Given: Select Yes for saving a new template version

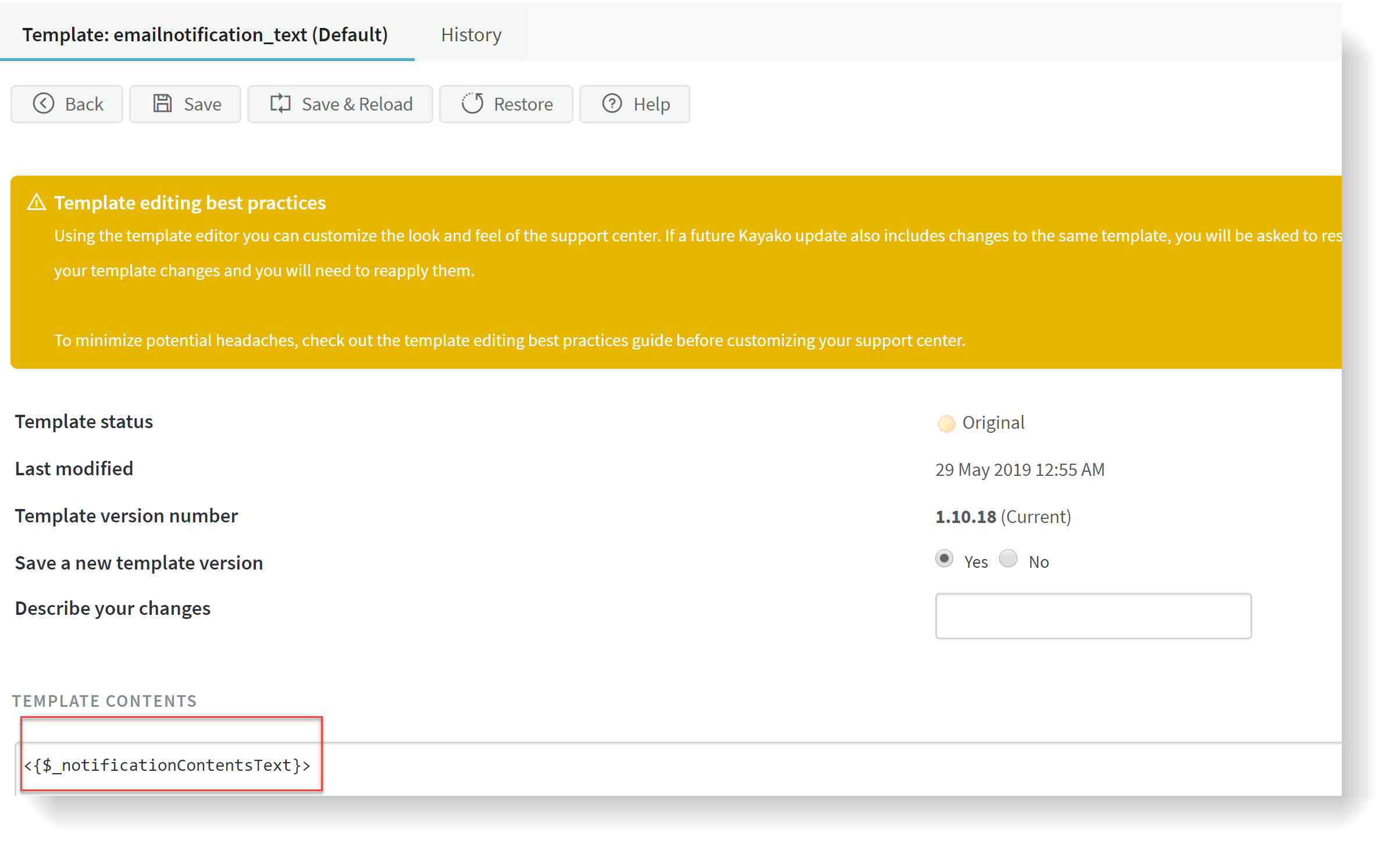Looking at the screenshot, I should pyautogui.click(x=943, y=558).
